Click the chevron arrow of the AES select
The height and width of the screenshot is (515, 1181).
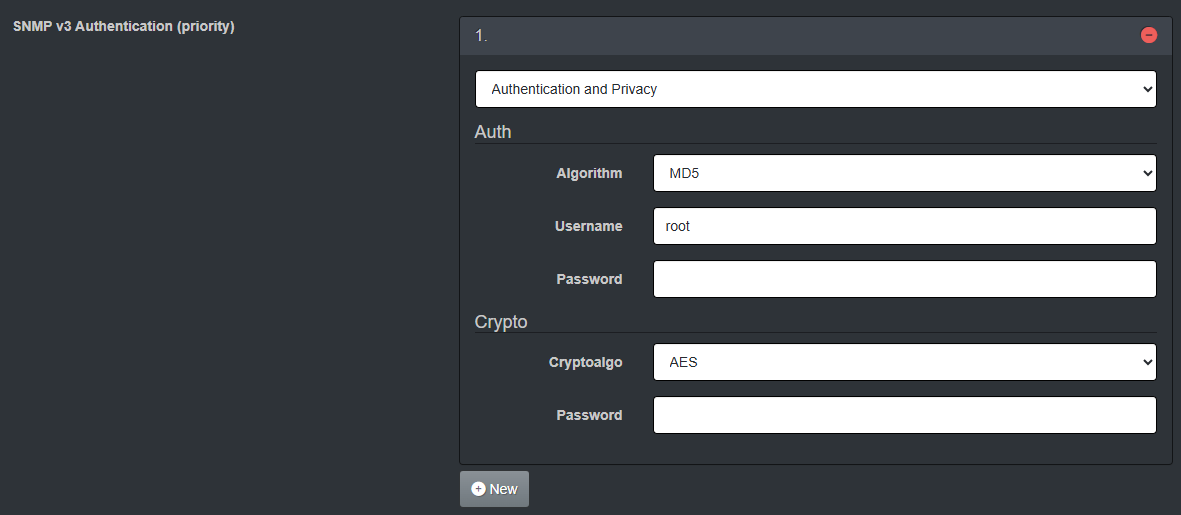[x=1147, y=362]
